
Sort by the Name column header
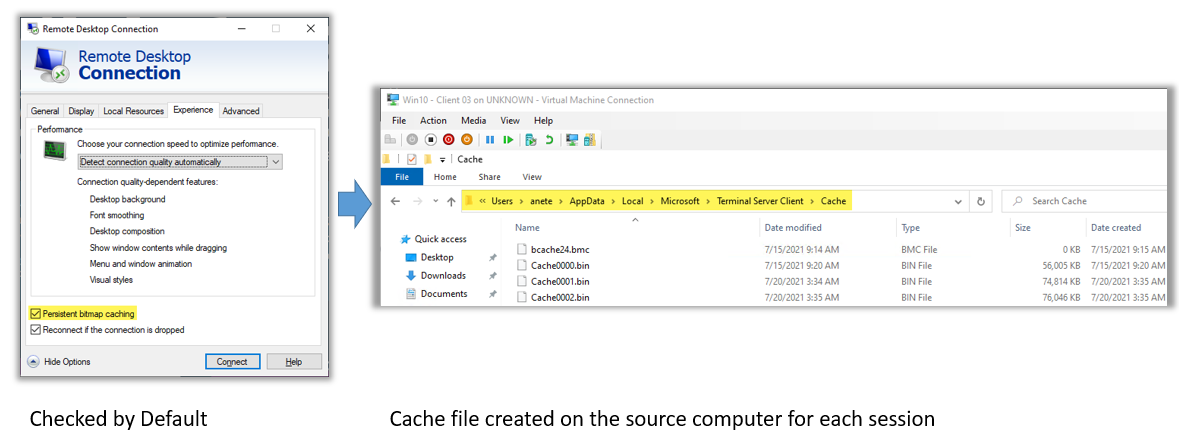[x=528, y=227]
